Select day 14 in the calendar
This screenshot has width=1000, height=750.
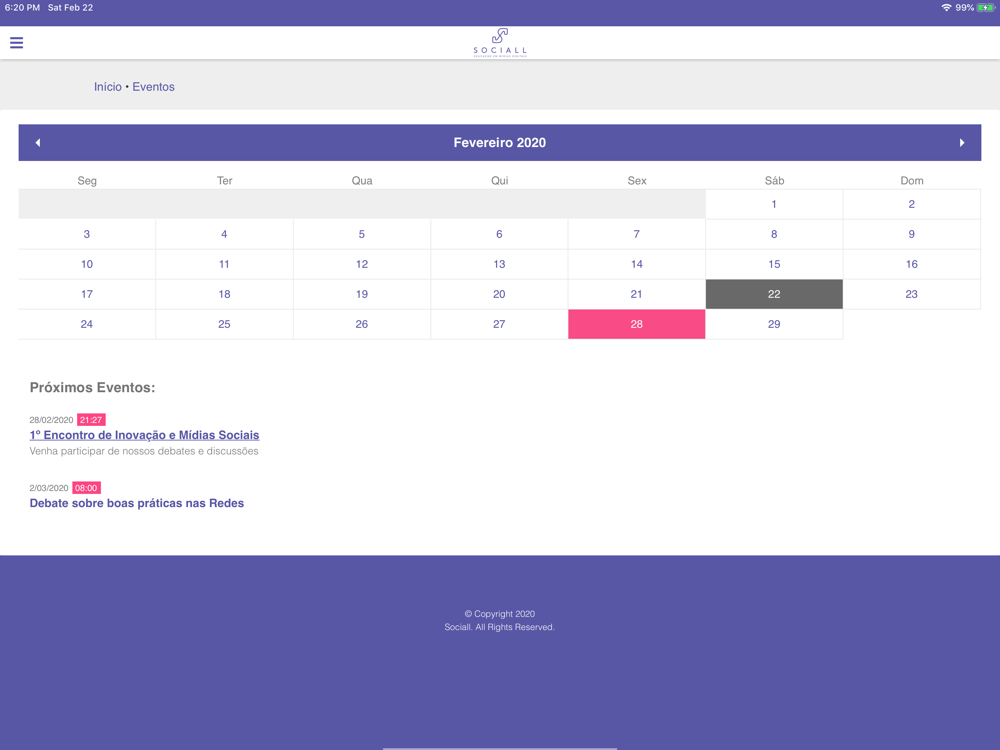[636, 264]
